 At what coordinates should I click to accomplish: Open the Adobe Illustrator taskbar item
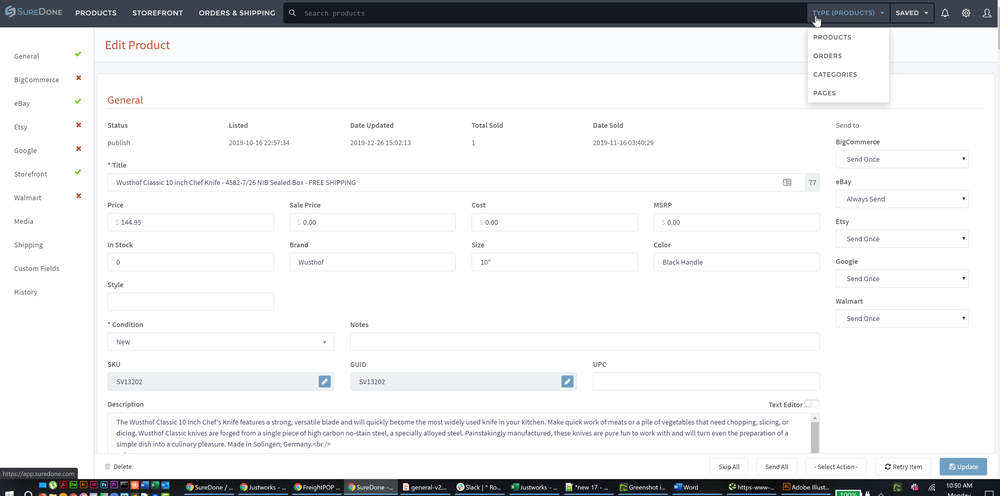(x=804, y=487)
